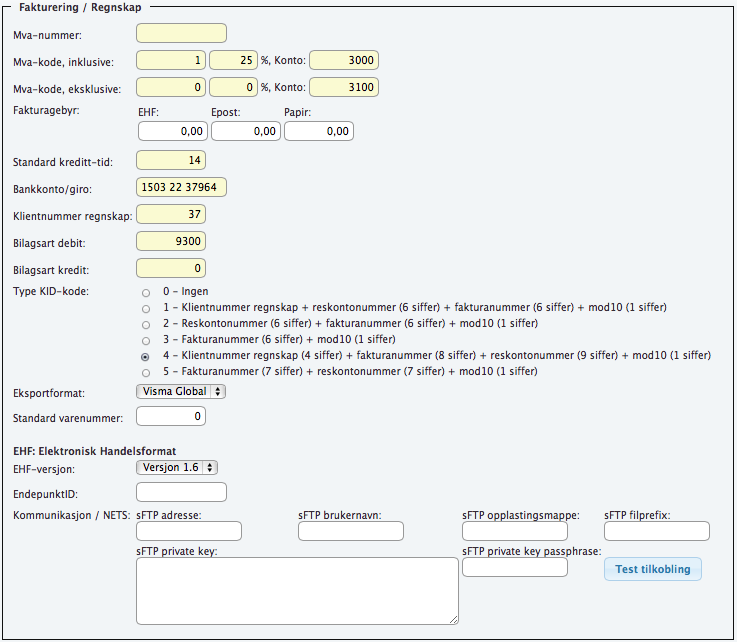Image resolution: width=737 pixels, height=642 pixels.
Task: Click the Bilagsart debit field
Action: pyautogui.click(x=171, y=241)
